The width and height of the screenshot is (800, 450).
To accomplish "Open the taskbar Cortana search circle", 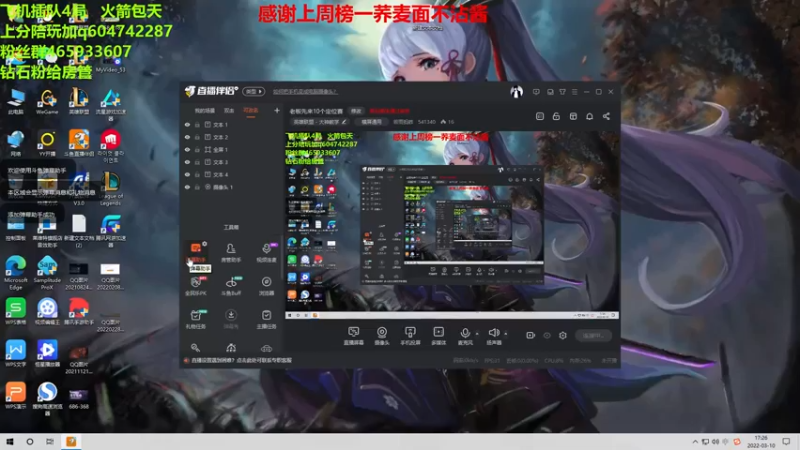I will [30, 442].
